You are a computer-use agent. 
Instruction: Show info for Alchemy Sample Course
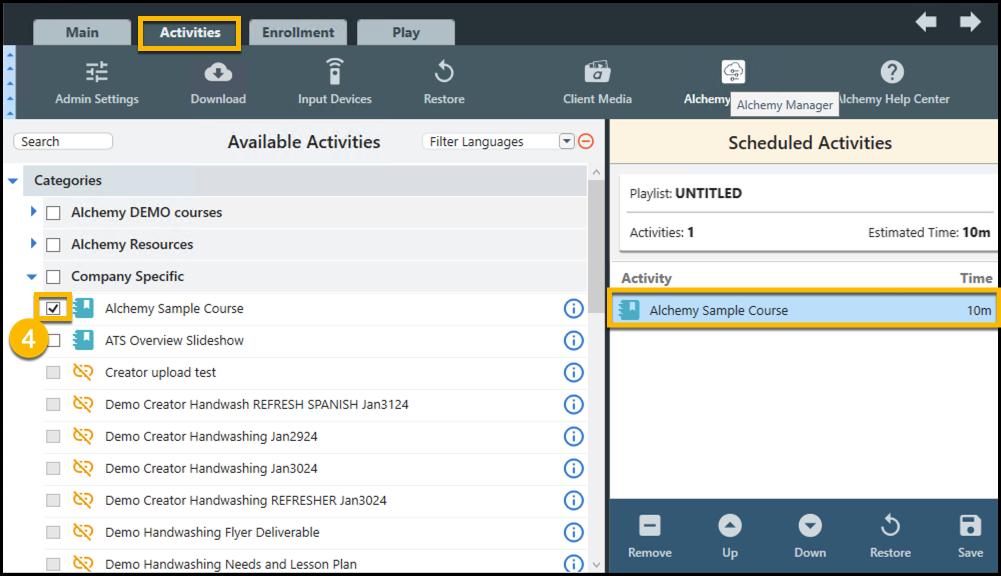(573, 308)
